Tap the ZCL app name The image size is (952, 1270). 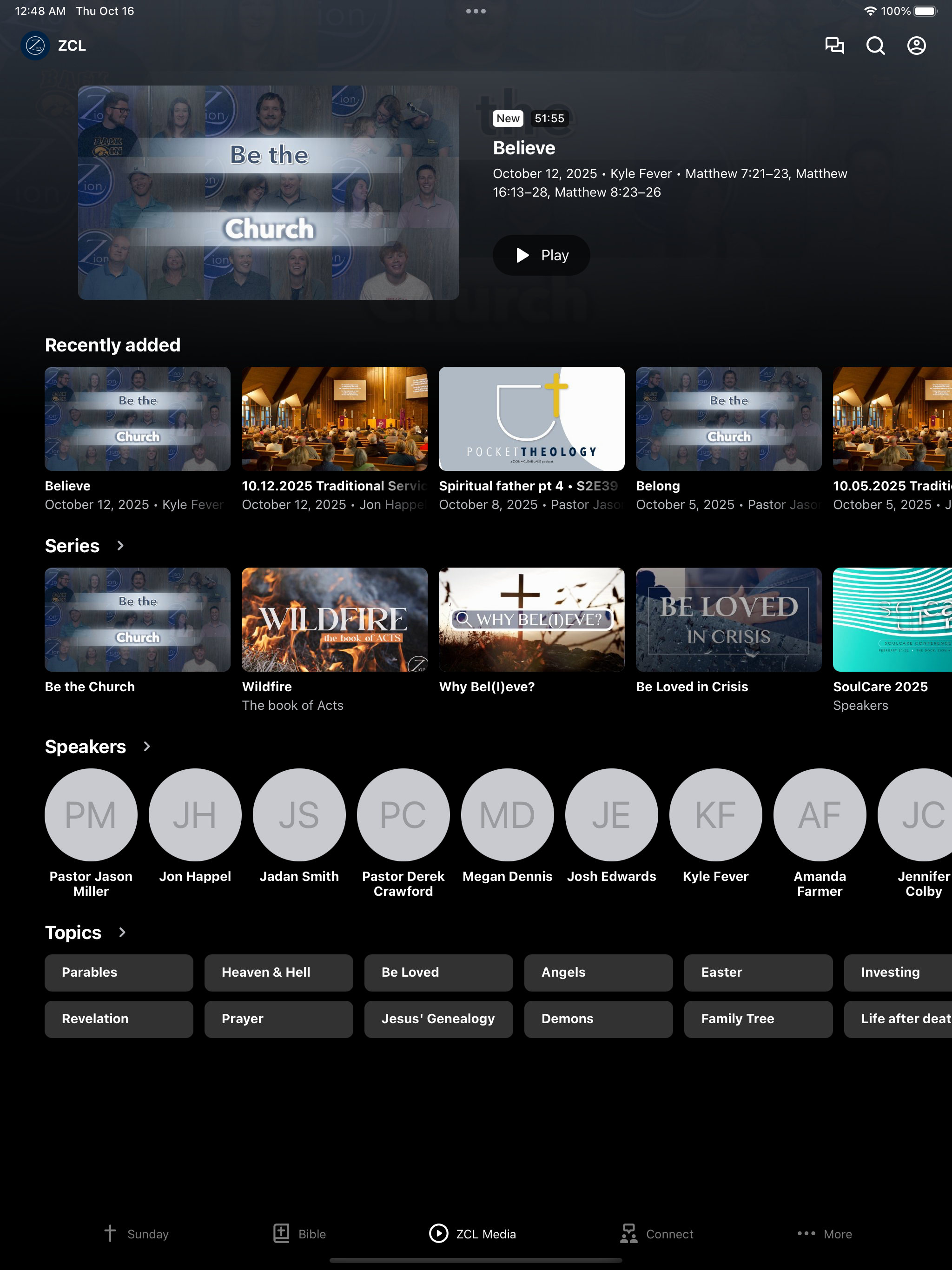pos(73,46)
